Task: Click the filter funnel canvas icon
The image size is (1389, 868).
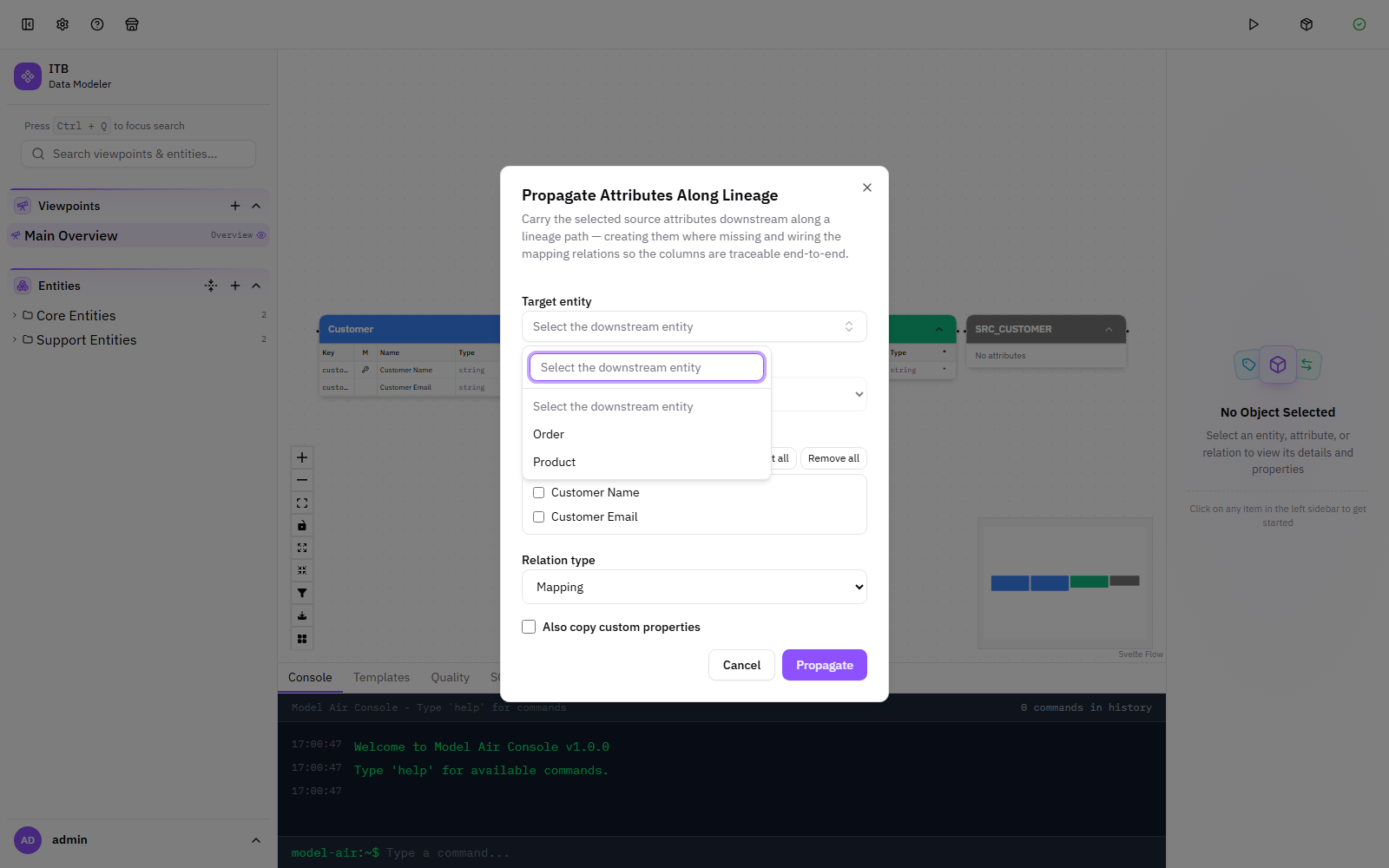Action: point(302,593)
